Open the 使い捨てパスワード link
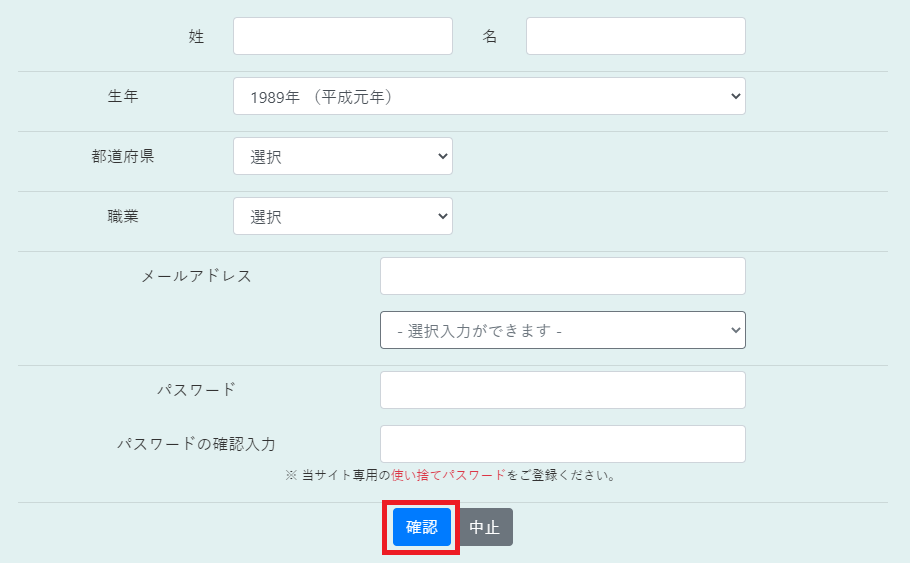910x563 pixels. pyautogui.click(x=448, y=475)
